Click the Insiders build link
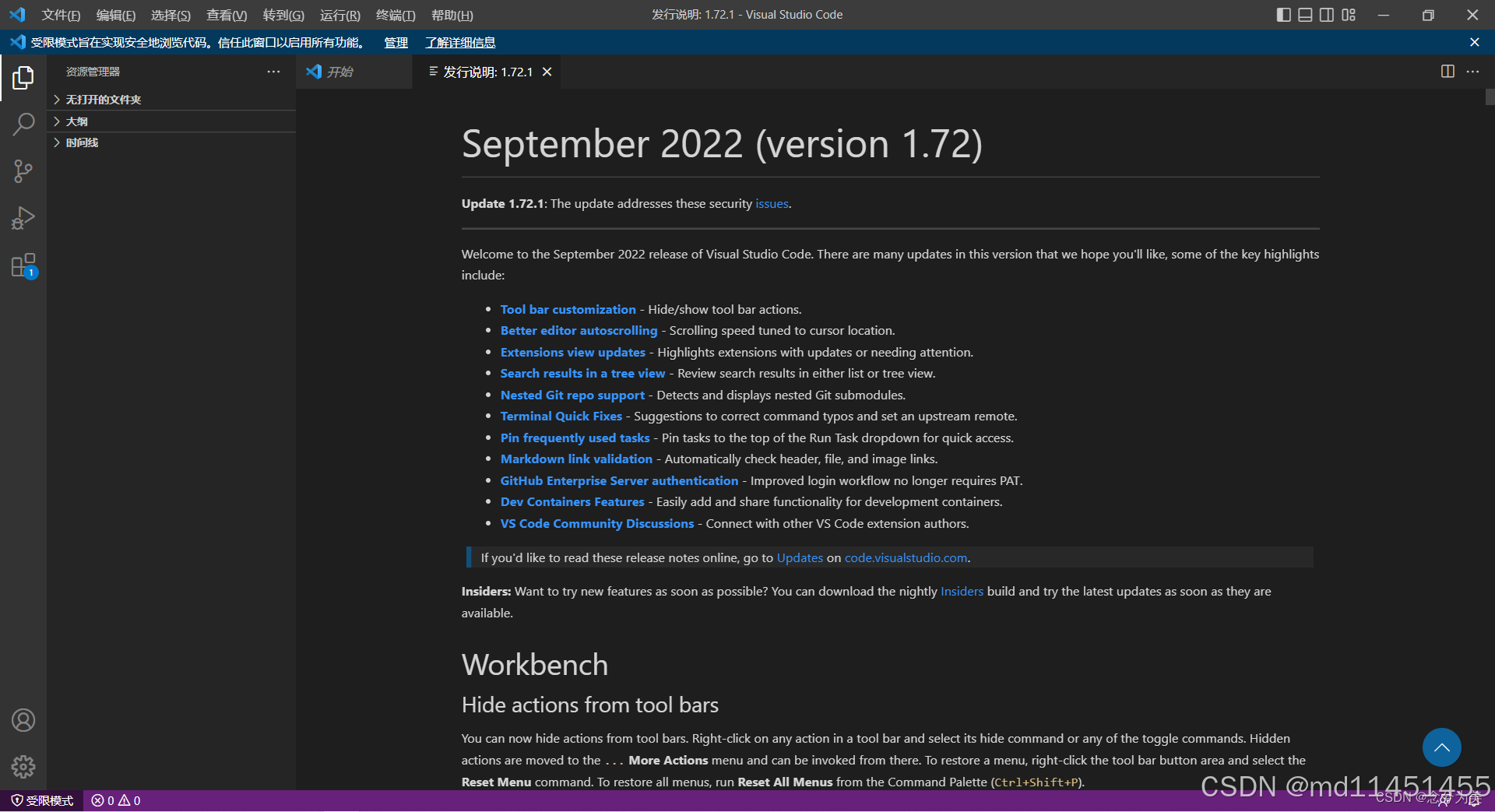Viewport: 1495px width, 812px height. click(x=962, y=591)
